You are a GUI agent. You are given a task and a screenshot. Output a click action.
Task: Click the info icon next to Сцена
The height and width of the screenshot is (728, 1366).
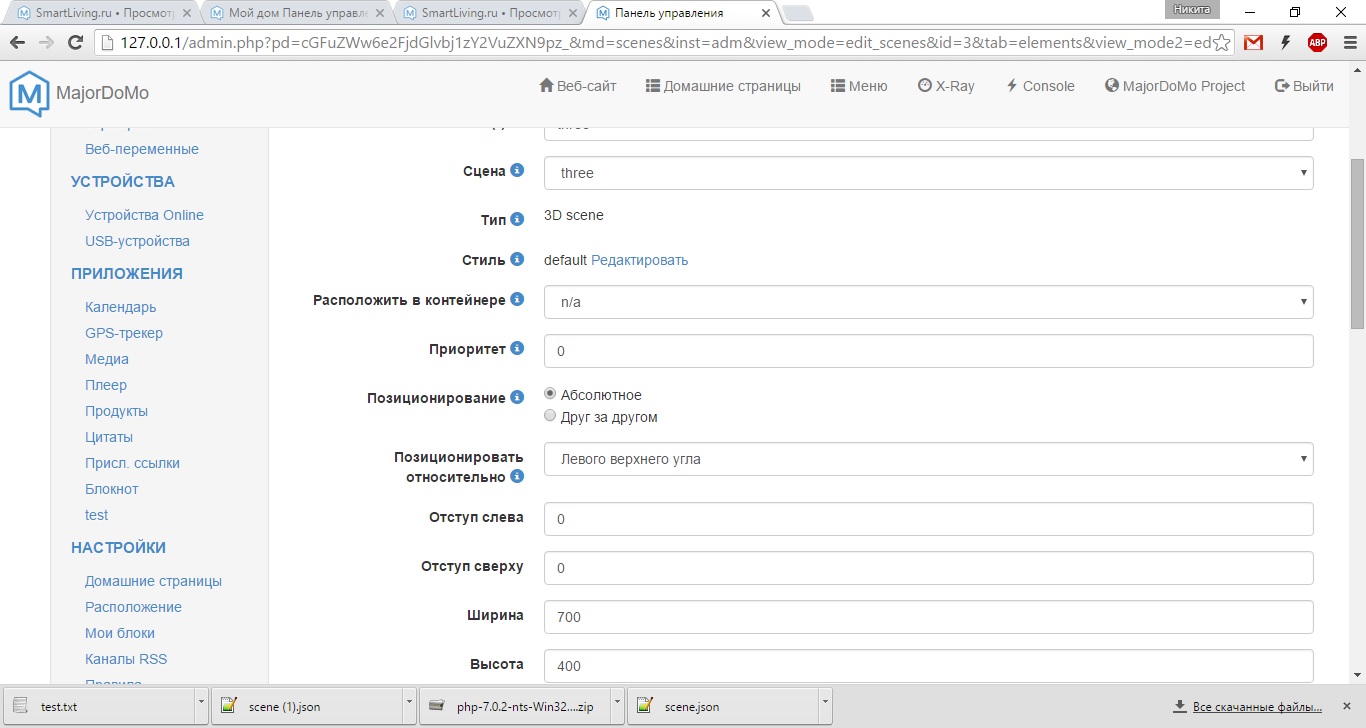[517, 171]
